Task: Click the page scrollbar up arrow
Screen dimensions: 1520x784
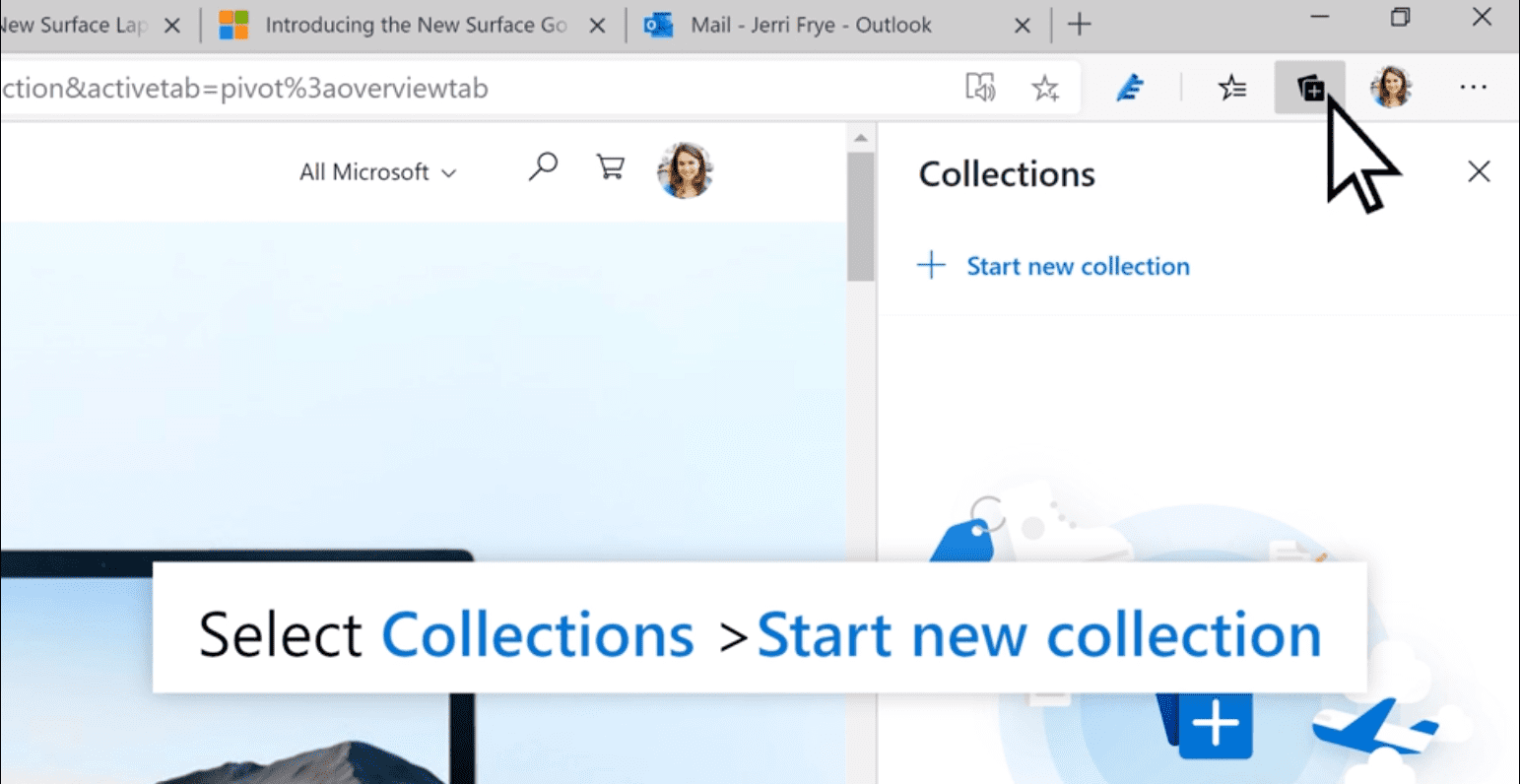Action: pos(861,138)
